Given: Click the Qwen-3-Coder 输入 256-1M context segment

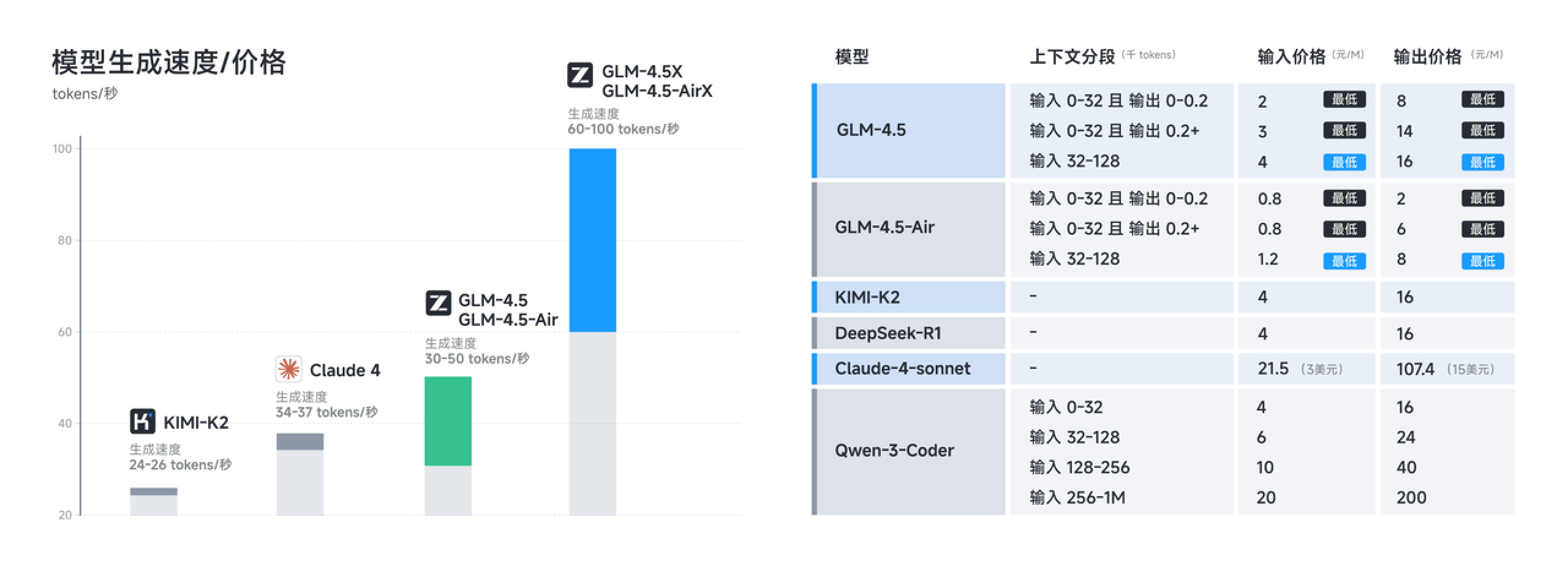Looking at the screenshot, I should click(x=1077, y=497).
